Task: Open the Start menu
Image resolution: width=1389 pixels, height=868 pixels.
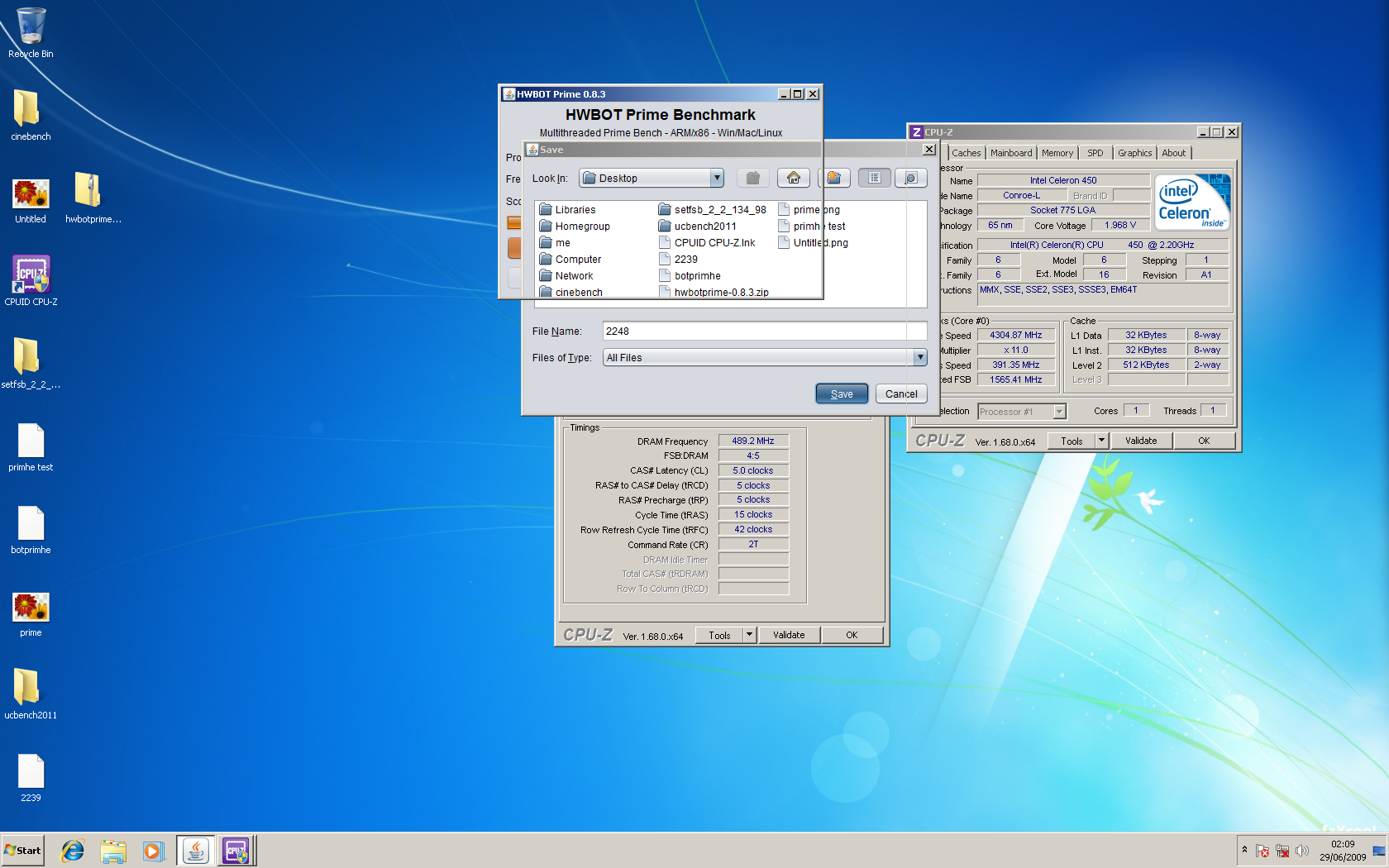Action: point(22,851)
